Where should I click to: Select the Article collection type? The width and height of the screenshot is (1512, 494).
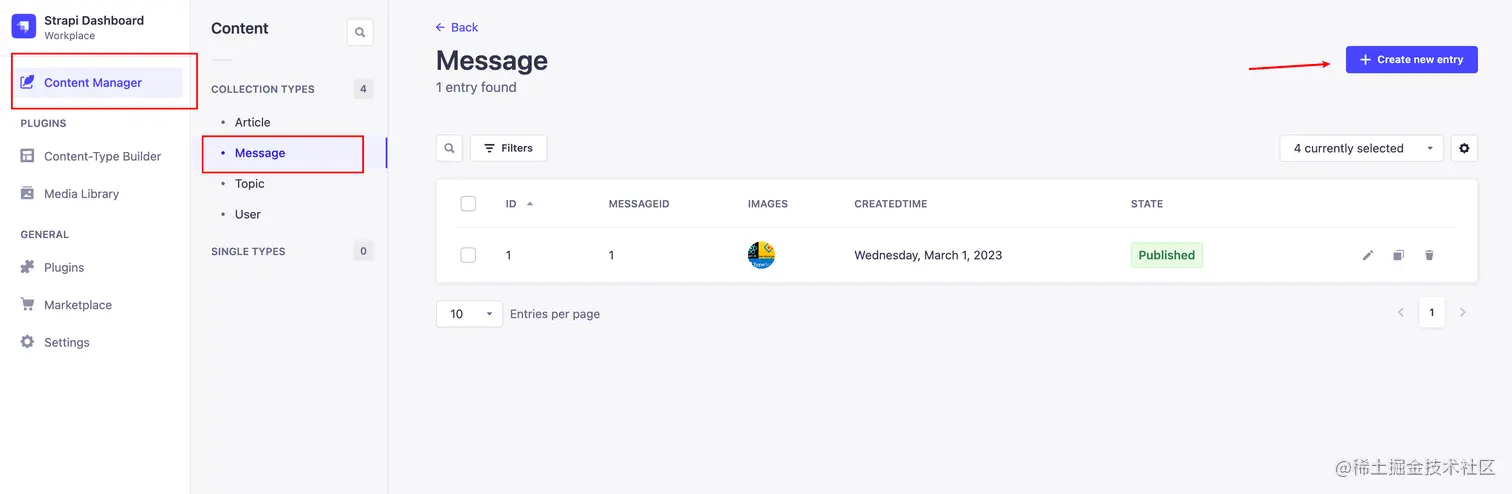tap(252, 122)
